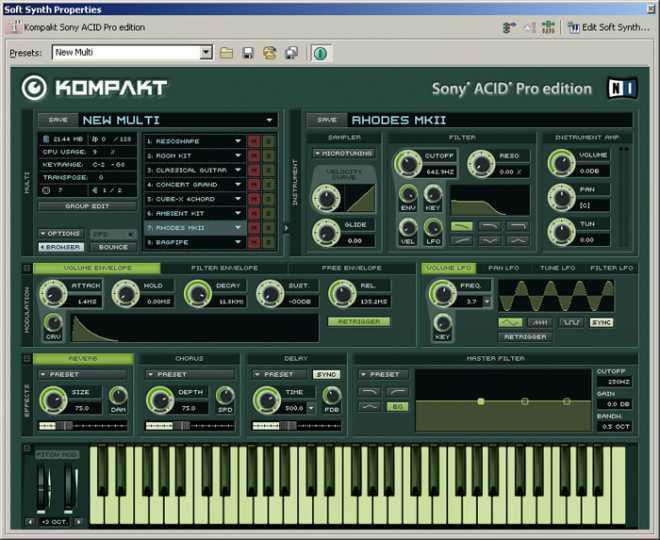660x540 pixels.
Task: Click Save button next to Rhodes MKII
Action: tap(327, 120)
